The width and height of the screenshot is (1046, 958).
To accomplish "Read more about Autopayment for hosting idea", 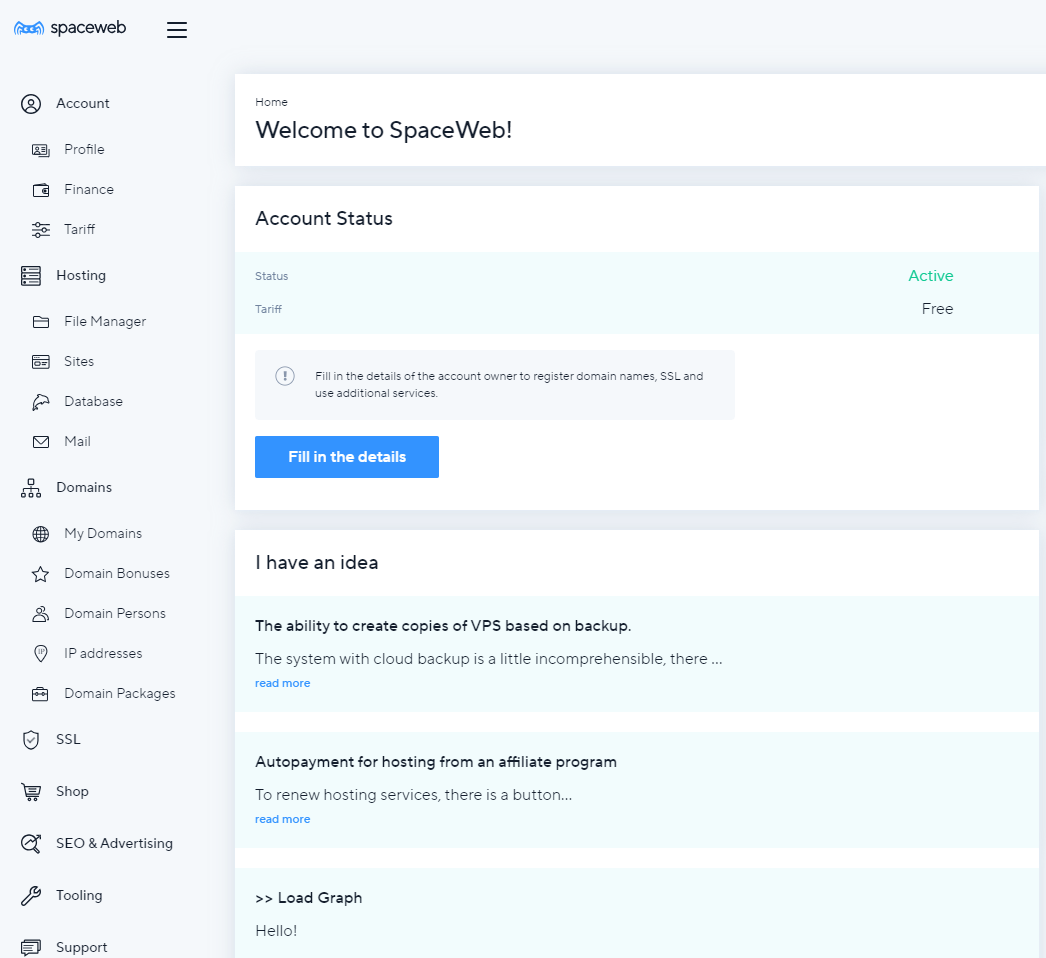I will (282, 820).
